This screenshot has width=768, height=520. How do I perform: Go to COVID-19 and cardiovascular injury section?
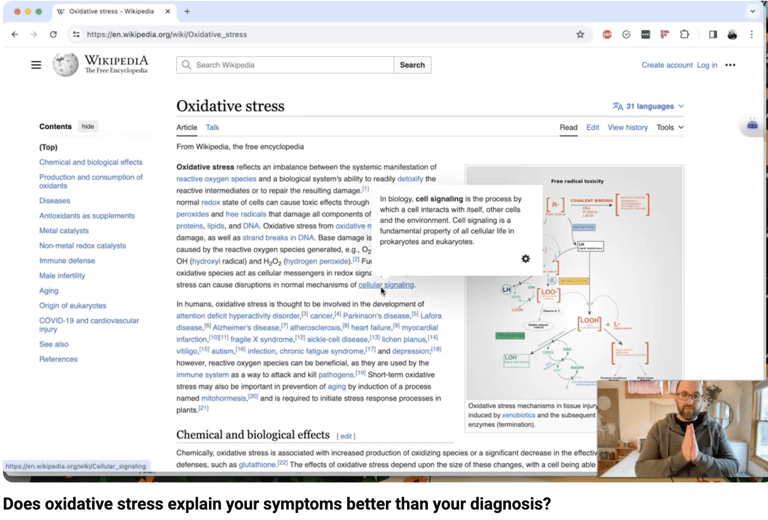[x=89, y=325]
